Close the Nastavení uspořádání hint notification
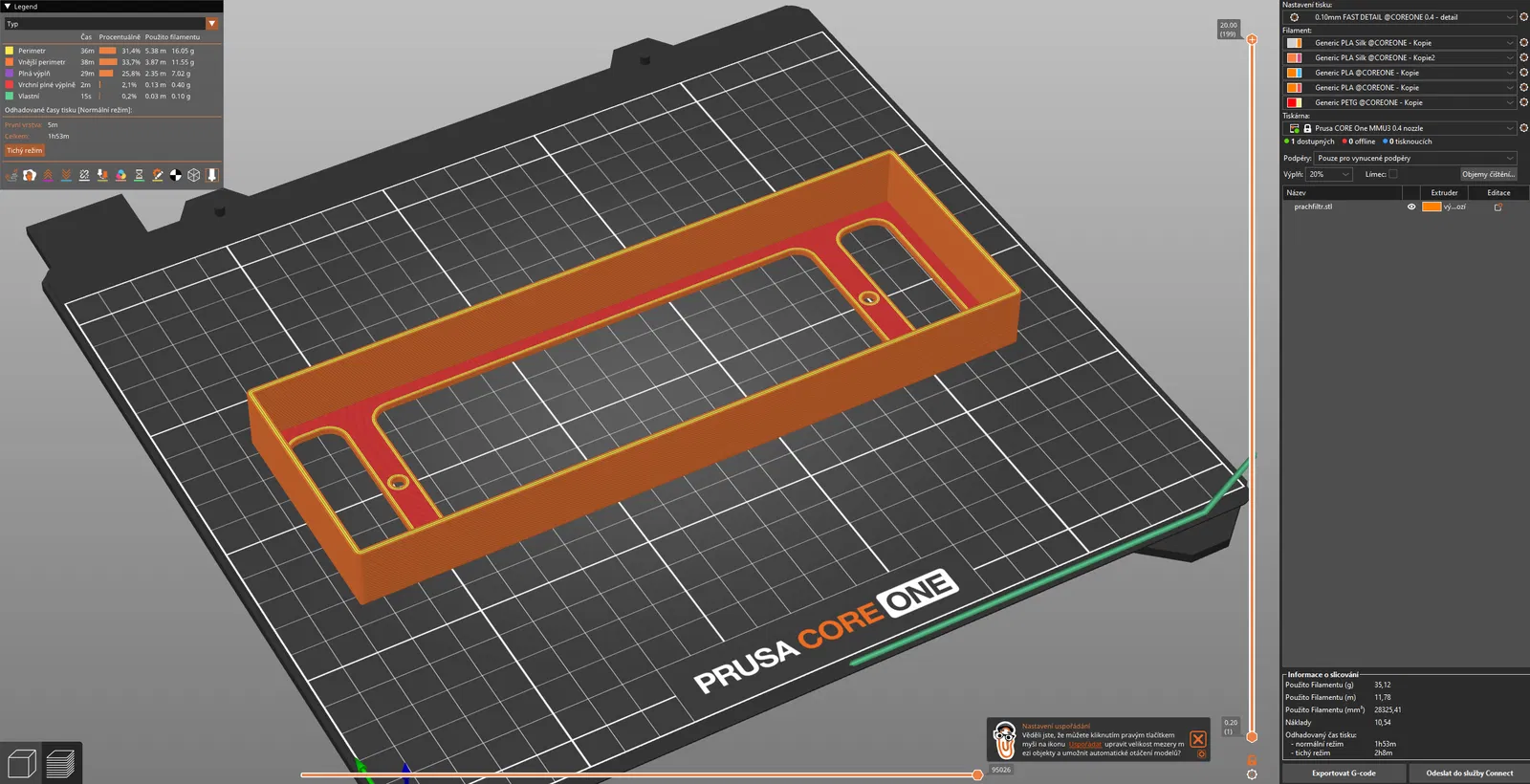 (x=1198, y=739)
